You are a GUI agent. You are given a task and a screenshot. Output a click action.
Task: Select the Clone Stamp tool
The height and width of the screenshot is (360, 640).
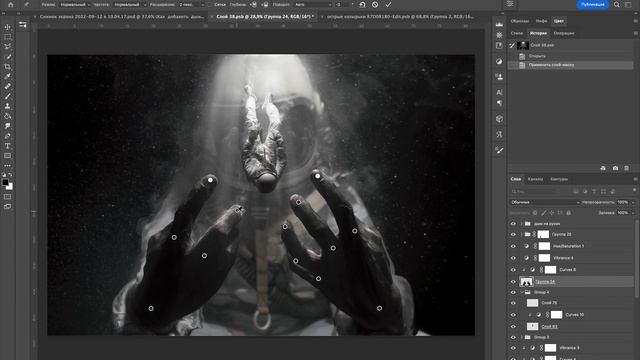(7, 106)
